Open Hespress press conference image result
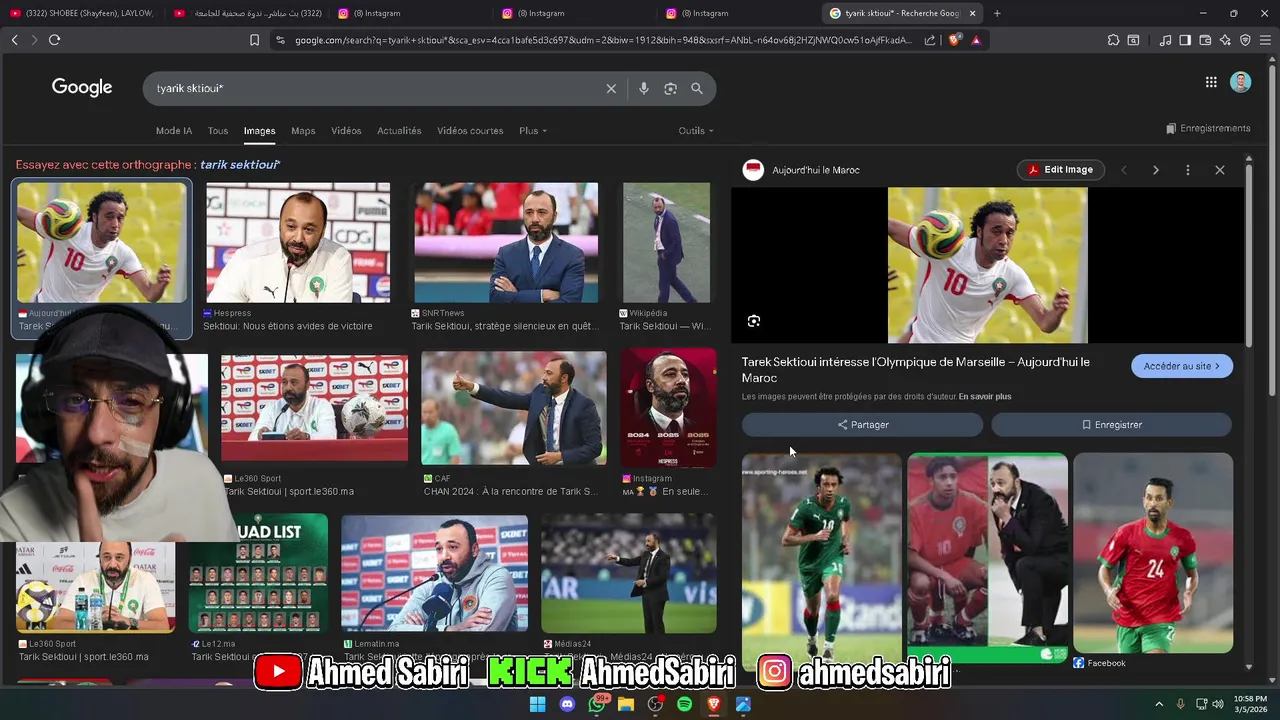 click(x=298, y=242)
